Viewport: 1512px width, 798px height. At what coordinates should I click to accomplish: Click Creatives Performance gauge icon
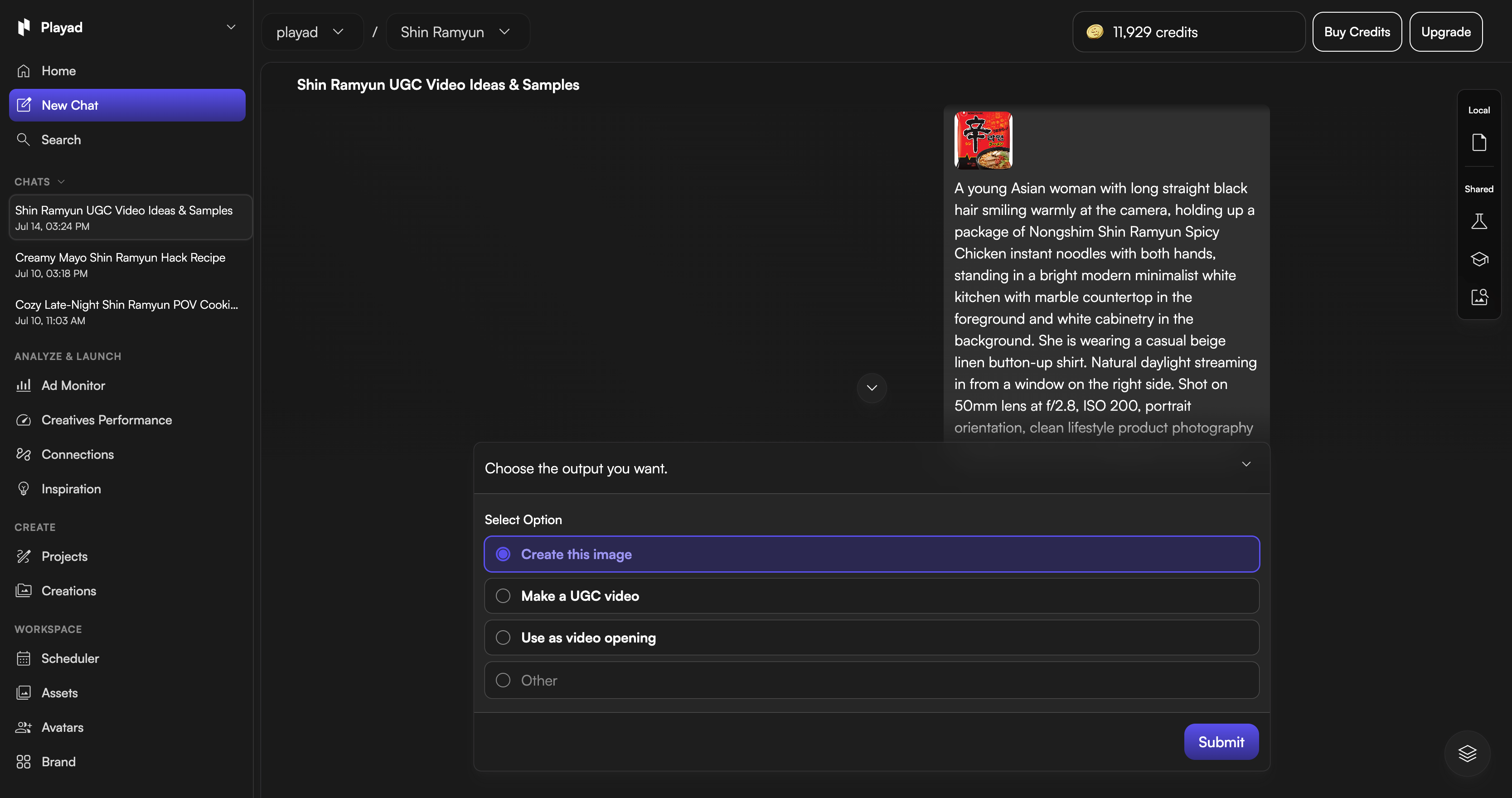pyautogui.click(x=24, y=420)
